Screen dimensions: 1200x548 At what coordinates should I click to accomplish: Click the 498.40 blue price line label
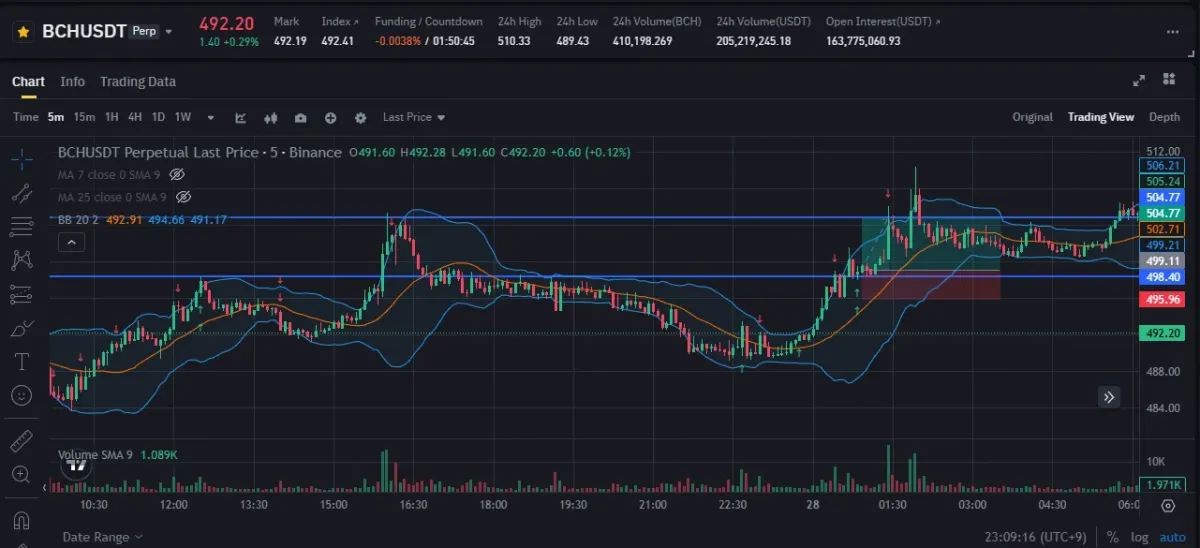1162,277
